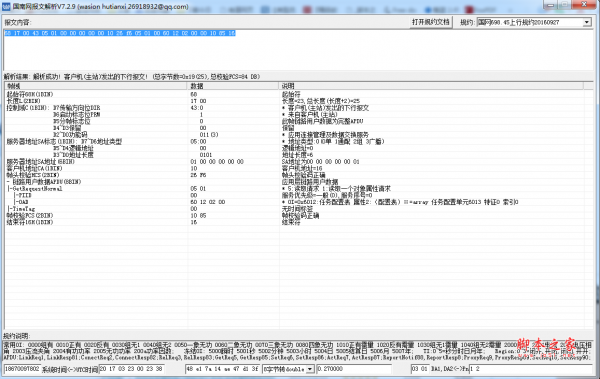The width and height of the screenshot is (600, 379).
Task: Click the 无时间标签 description cell
Action: coord(297,209)
